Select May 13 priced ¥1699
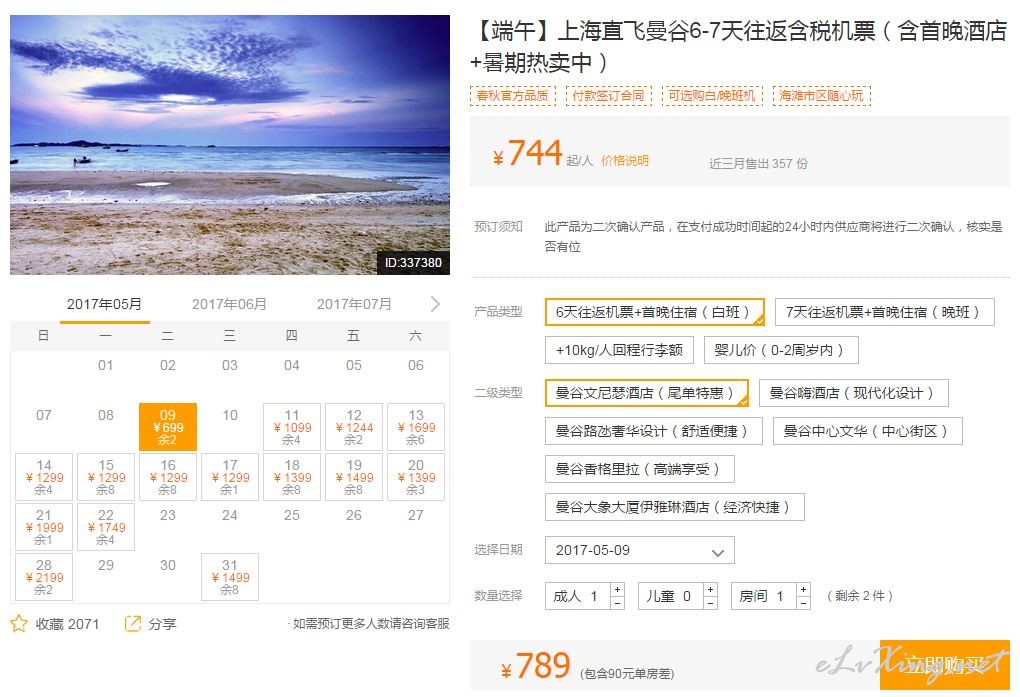The height and width of the screenshot is (697, 1020). pyautogui.click(x=416, y=427)
